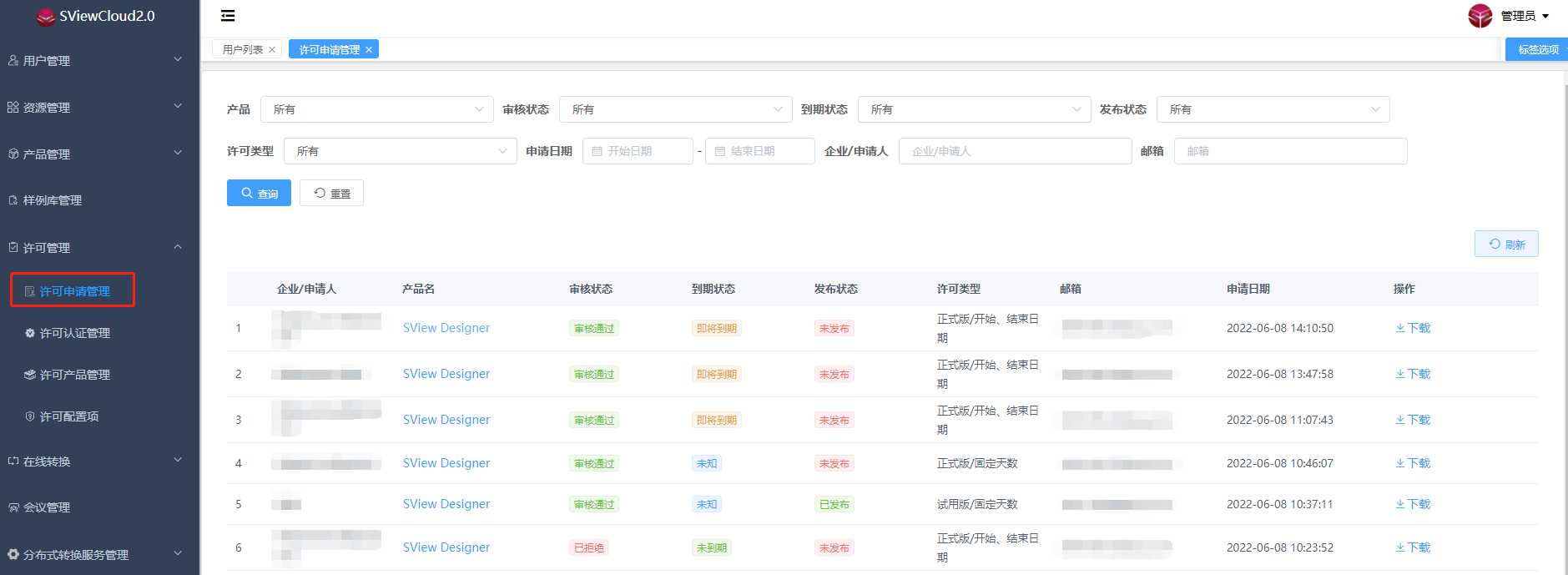Click the 即将到期 tag in row 2
Image resolution: width=1568 pixels, height=575 pixels.
(717, 374)
